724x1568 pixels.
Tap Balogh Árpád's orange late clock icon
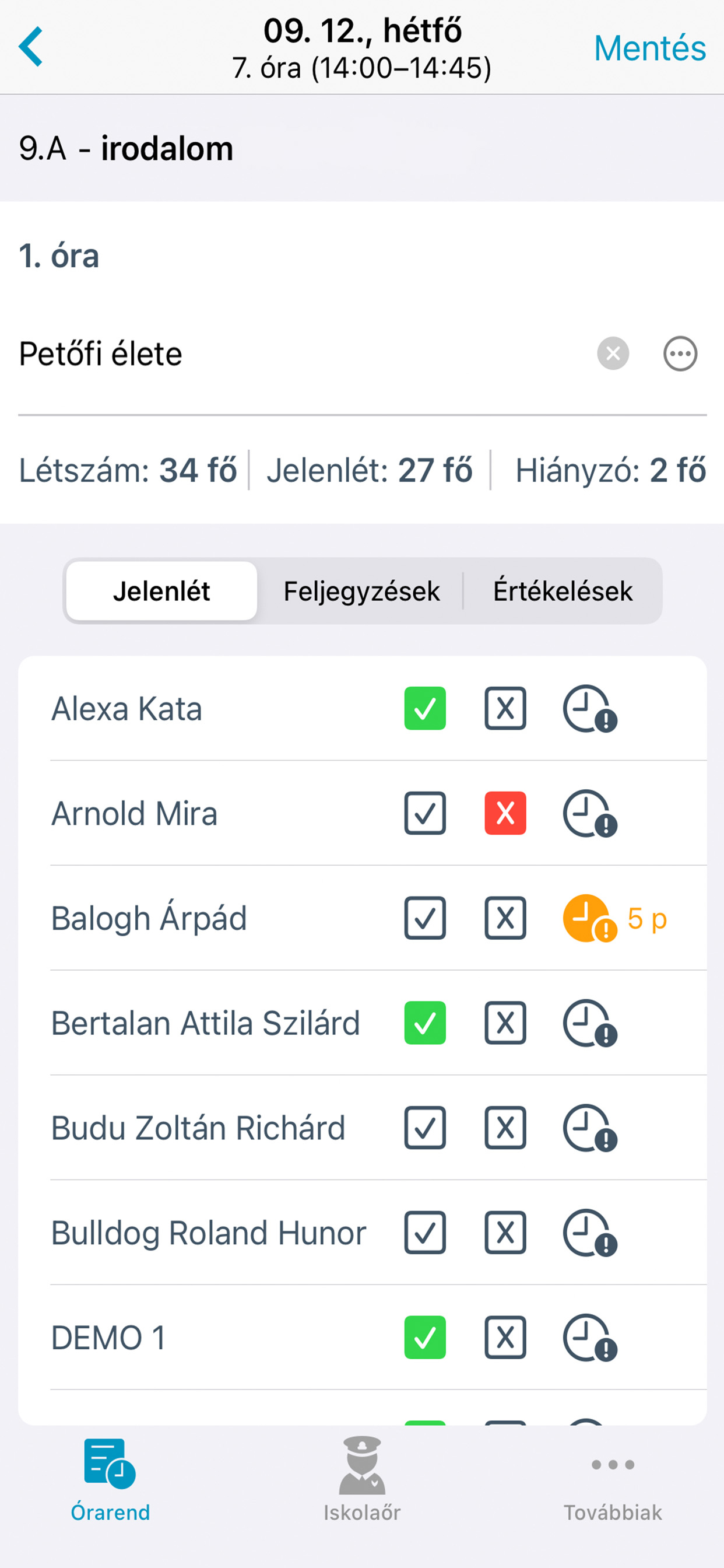coord(589,918)
